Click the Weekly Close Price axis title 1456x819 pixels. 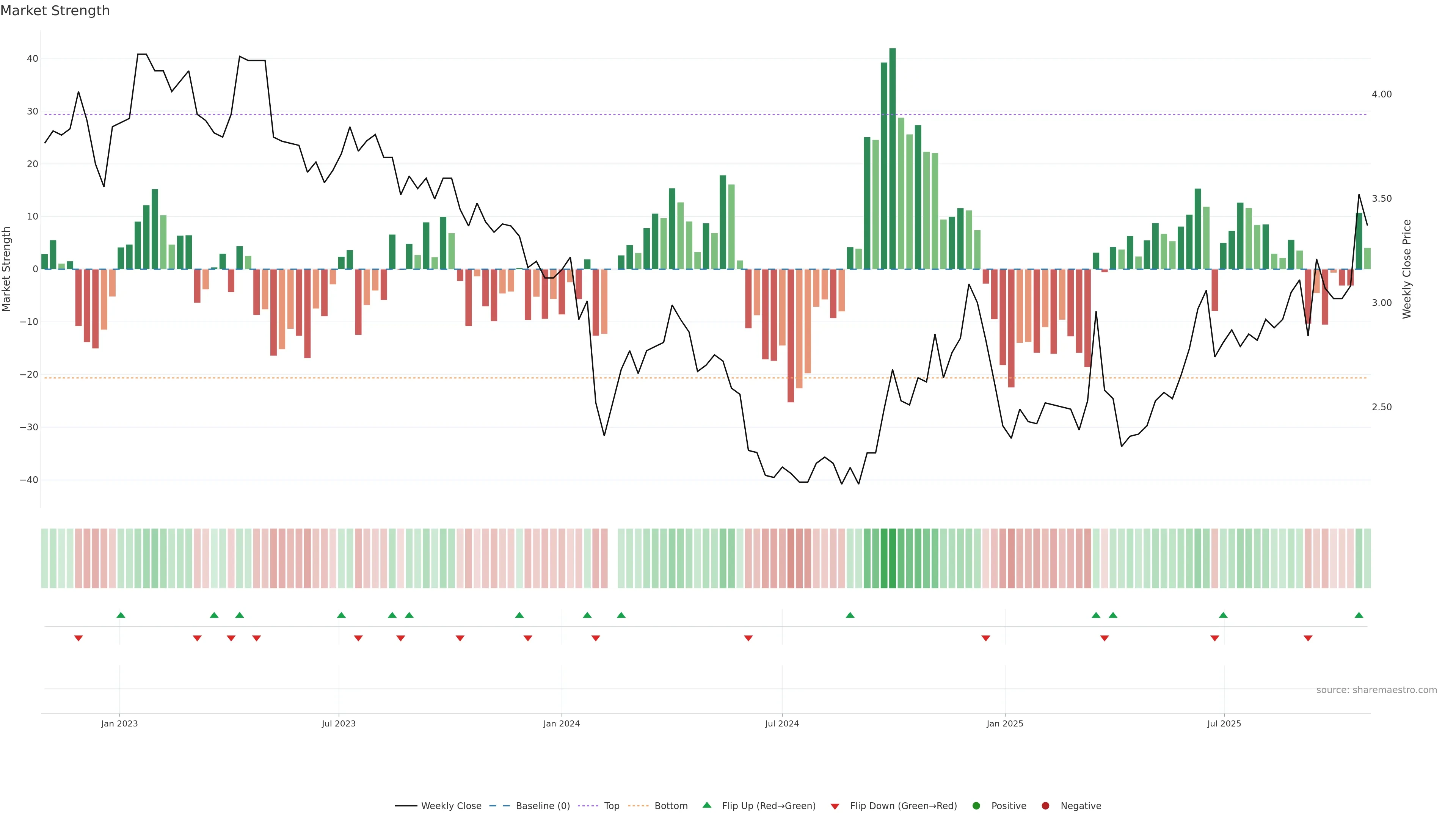point(1407,269)
